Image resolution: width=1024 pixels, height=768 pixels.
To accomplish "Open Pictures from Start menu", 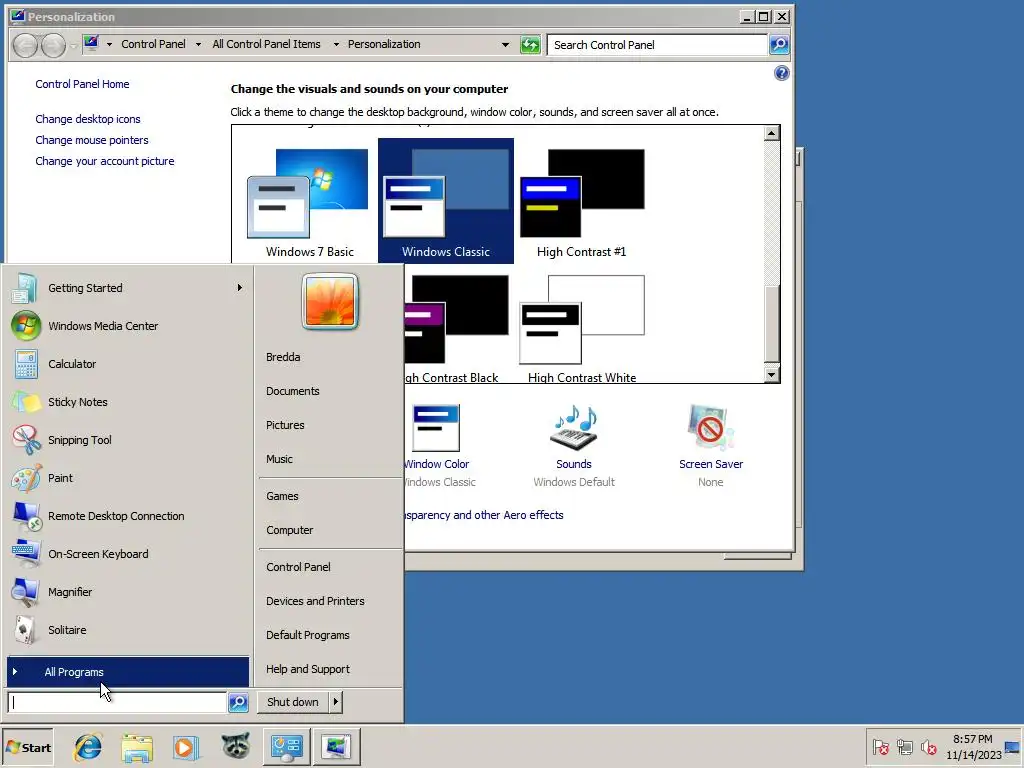I will tap(285, 425).
